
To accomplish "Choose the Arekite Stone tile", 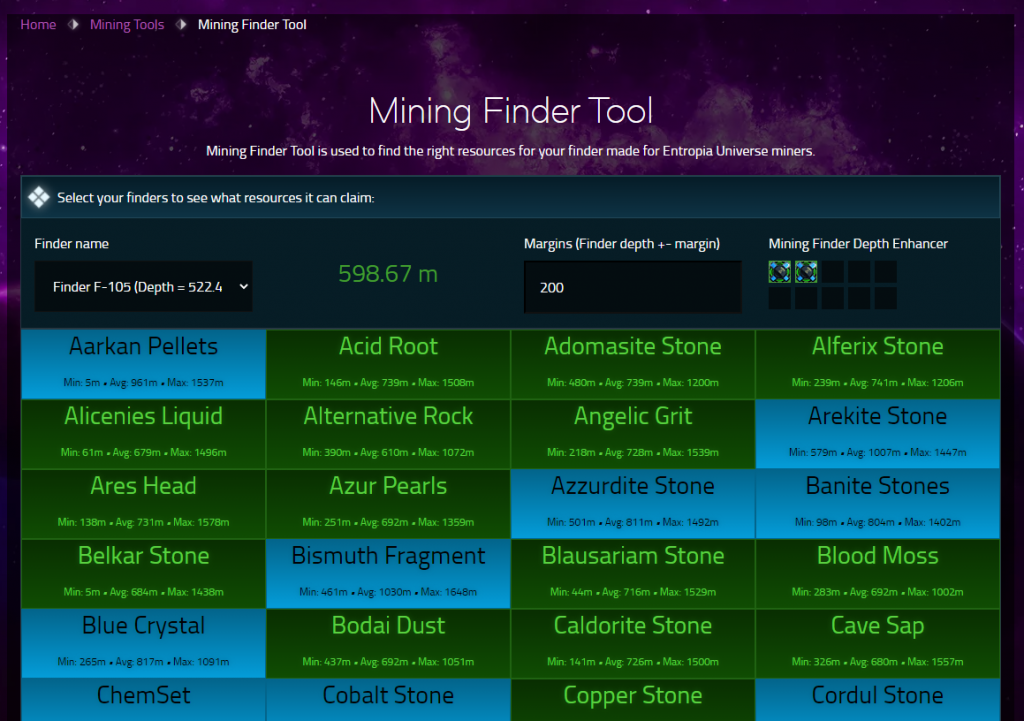I will coord(878,434).
